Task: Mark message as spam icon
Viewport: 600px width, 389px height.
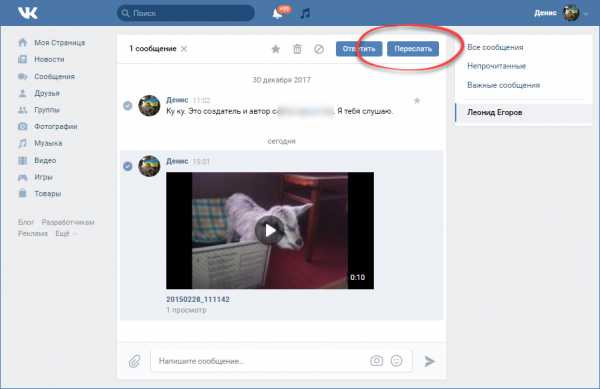Action: [319, 49]
